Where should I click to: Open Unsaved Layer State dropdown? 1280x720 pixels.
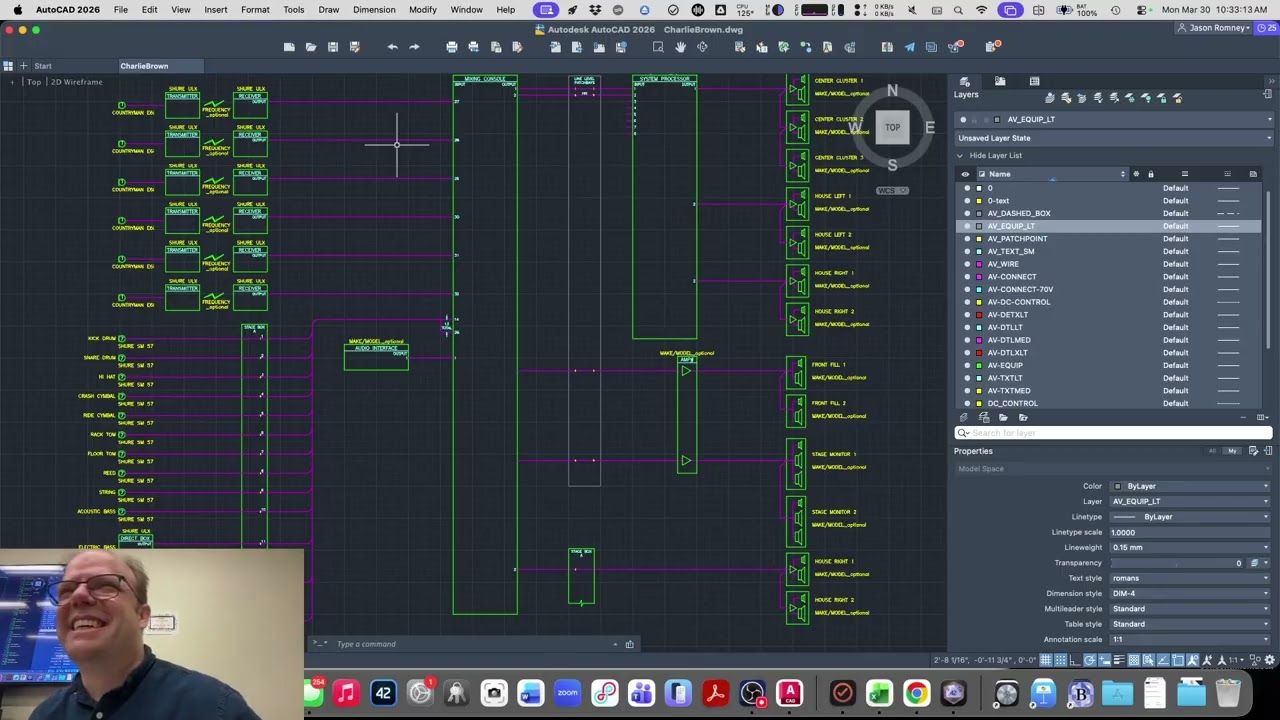point(1113,138)
